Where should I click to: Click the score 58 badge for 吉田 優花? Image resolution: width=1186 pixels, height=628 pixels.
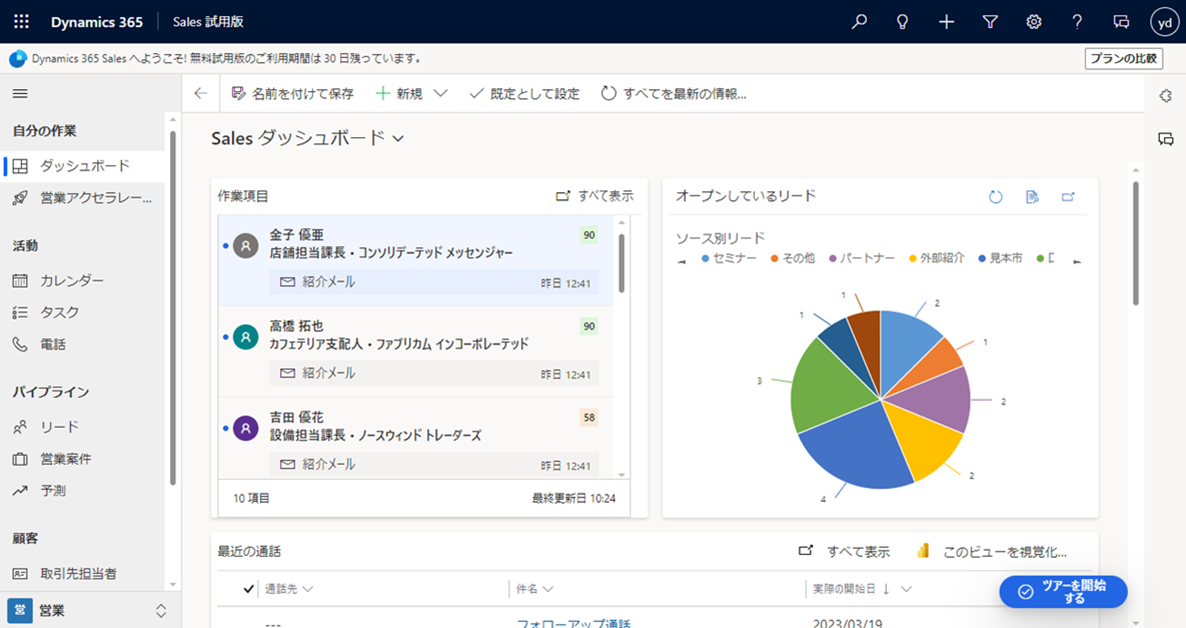[589, 418]
